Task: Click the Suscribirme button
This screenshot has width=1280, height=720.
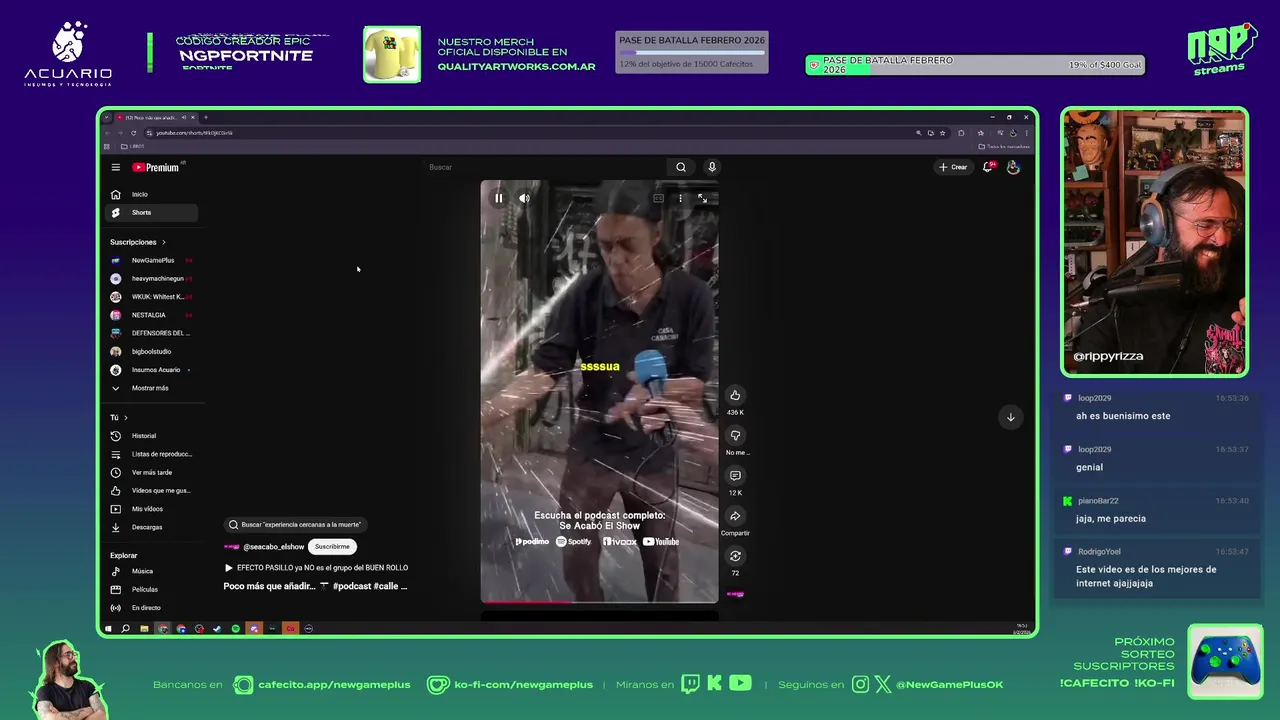Action: 332,547
